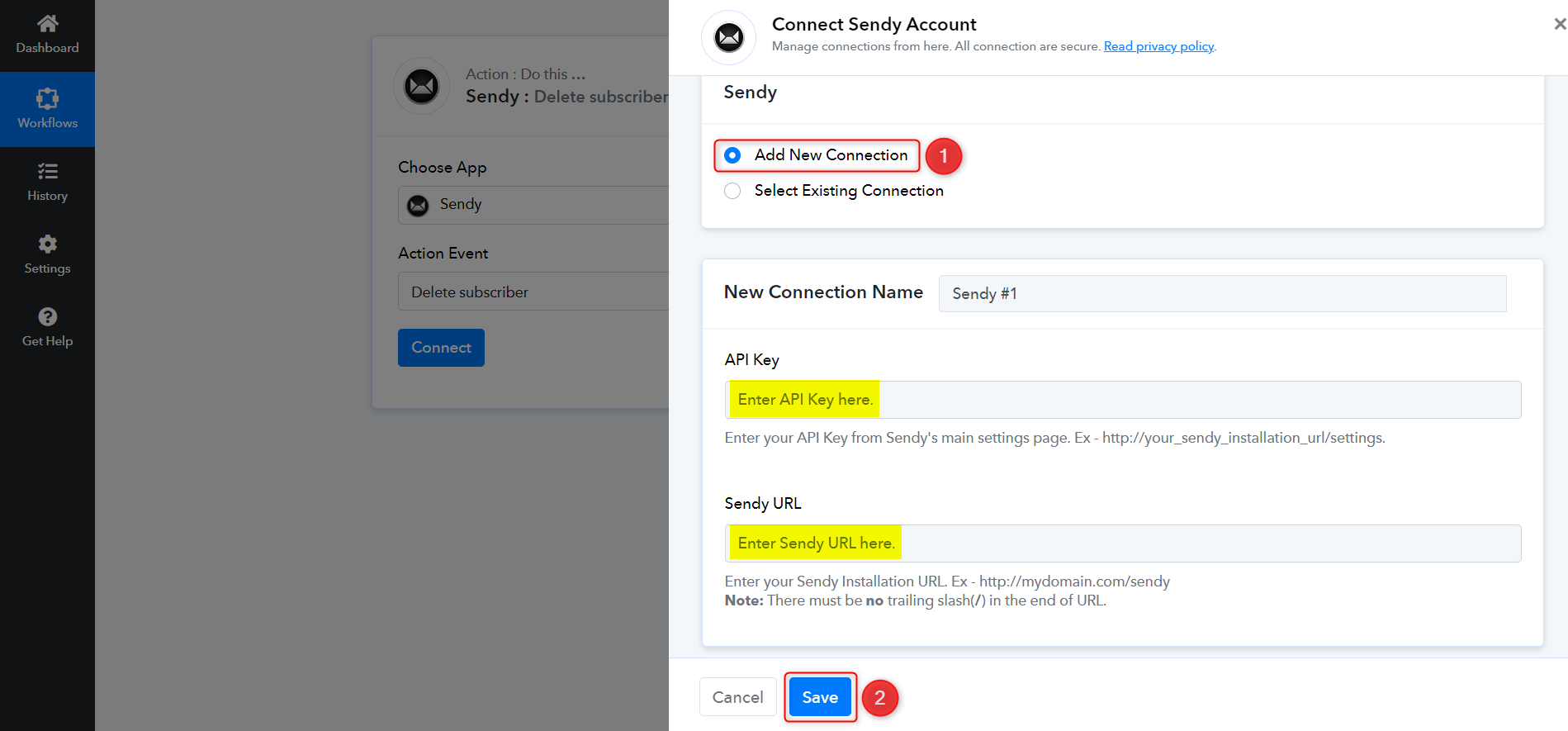Open the Choose App Sendy dropdown
This screenshot has height=731, width=1568.
[x=533, y=205]
